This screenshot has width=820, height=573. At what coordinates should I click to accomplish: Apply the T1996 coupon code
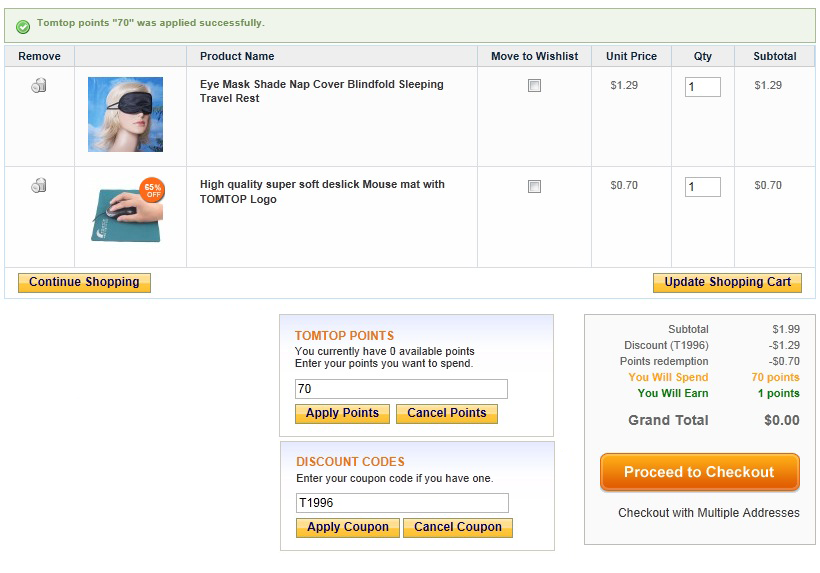(x=347, y=527)
